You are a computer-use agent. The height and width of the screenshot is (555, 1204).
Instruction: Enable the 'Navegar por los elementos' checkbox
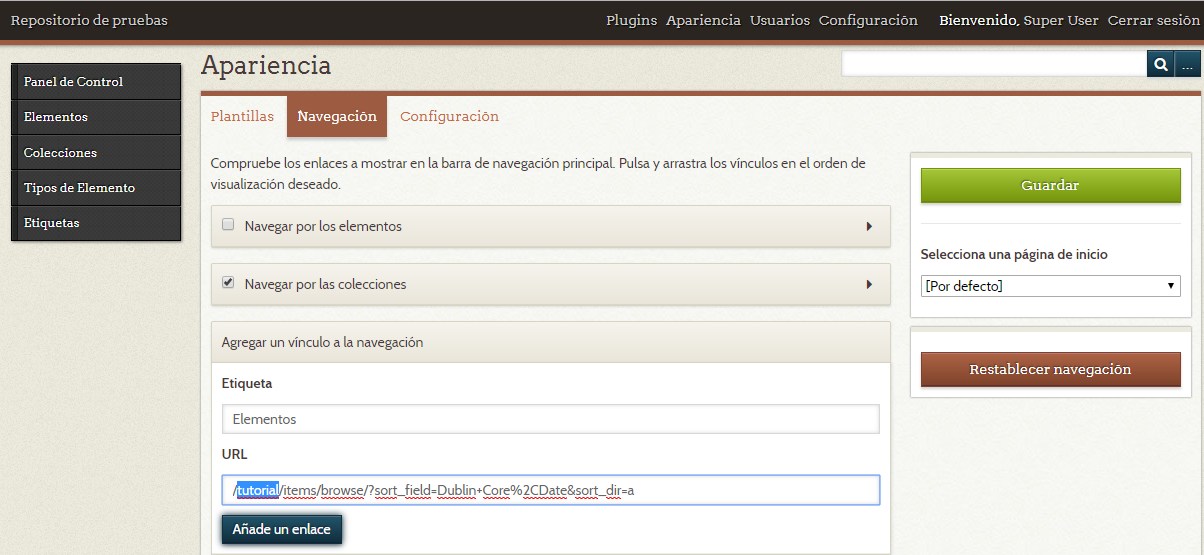coord(228,225)
